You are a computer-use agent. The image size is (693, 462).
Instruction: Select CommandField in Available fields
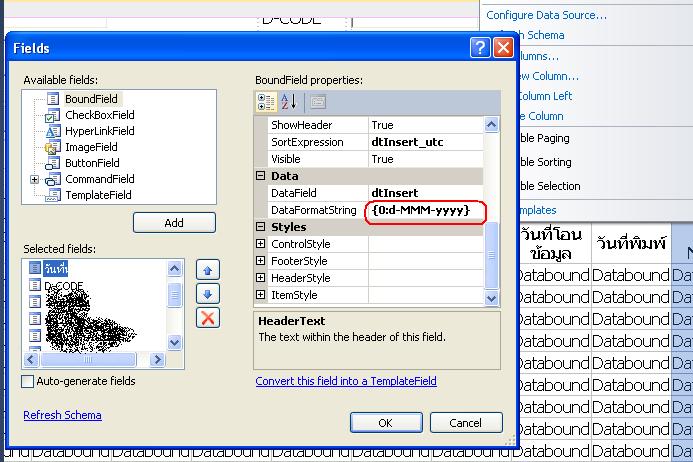[99, 179]
